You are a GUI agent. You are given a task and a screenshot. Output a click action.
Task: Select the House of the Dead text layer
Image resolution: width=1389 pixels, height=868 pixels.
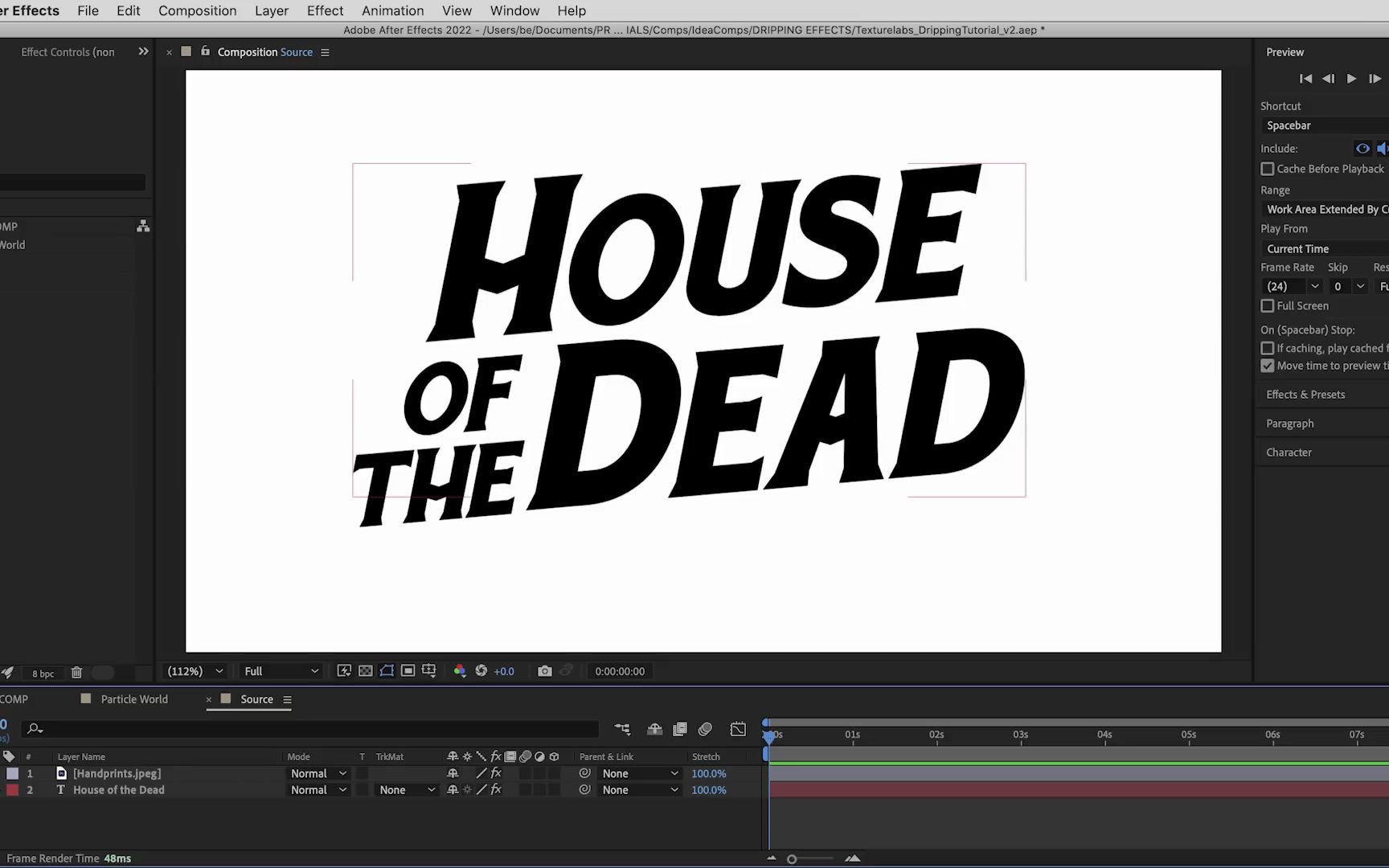point(118,790)
